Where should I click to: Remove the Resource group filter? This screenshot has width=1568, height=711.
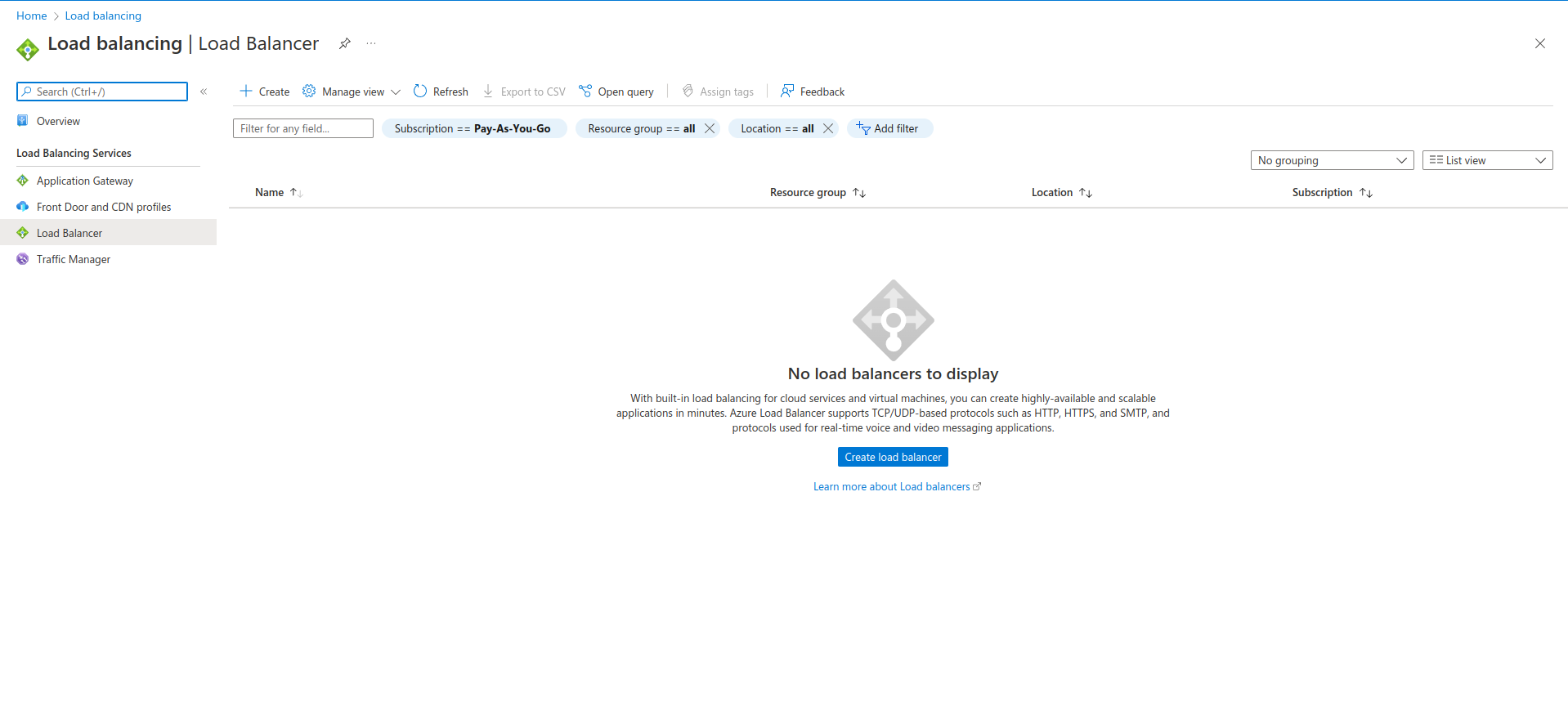coord(710,128)
